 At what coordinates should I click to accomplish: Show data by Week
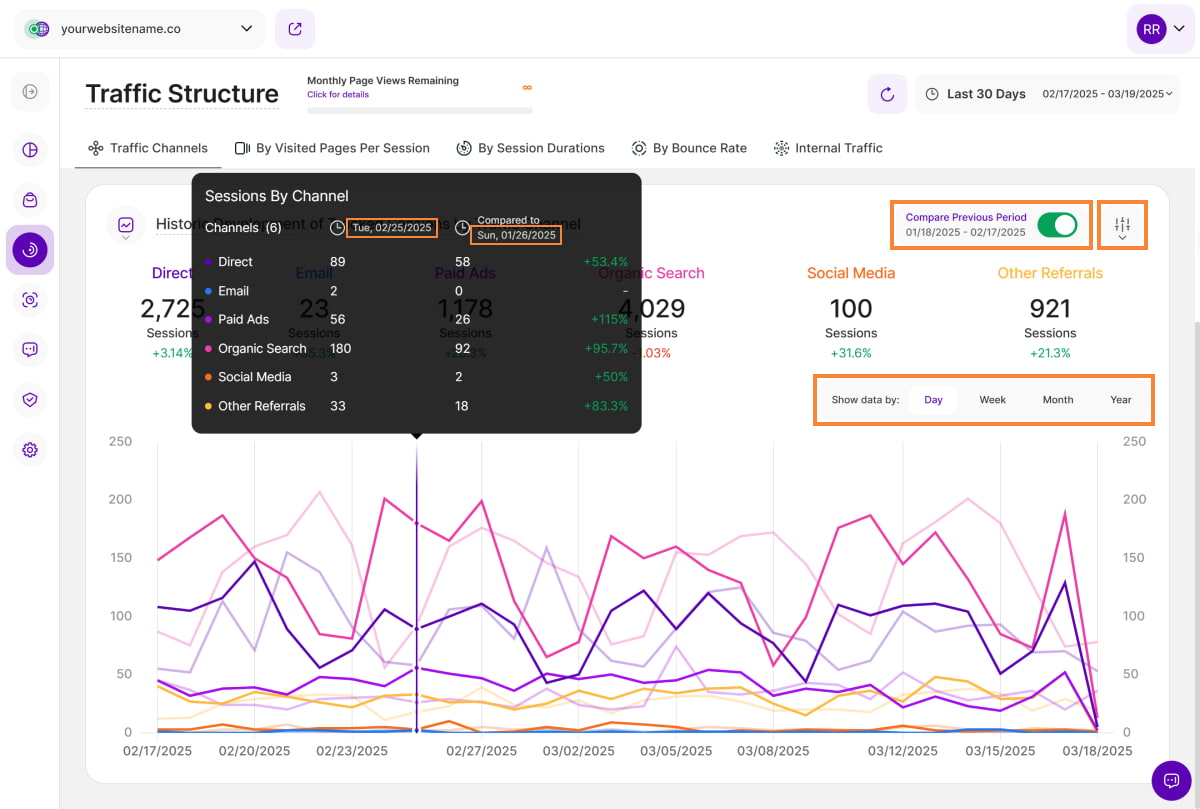click(992, 400)
